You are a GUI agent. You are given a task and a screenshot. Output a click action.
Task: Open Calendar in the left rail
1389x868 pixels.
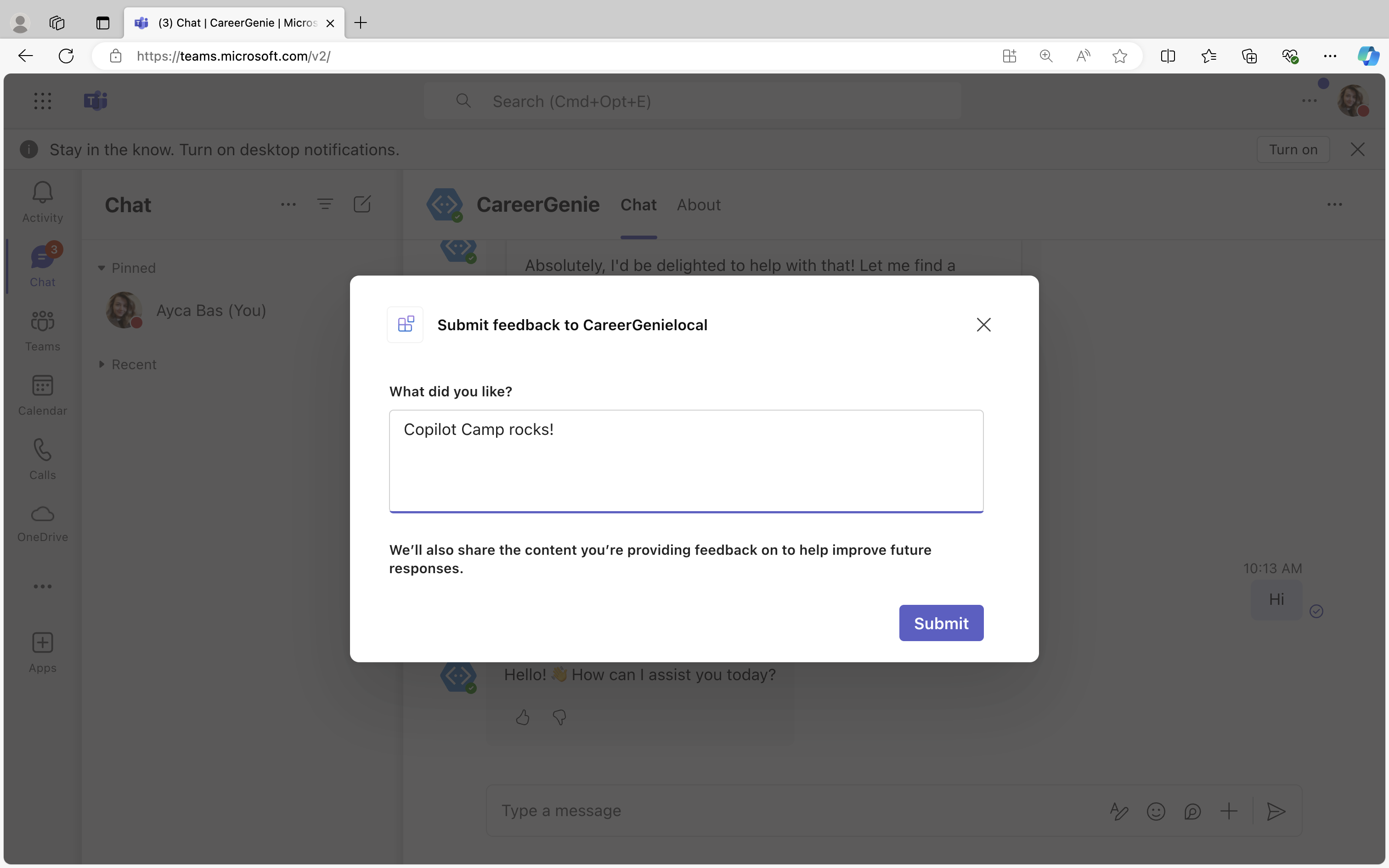click(42, 395)
